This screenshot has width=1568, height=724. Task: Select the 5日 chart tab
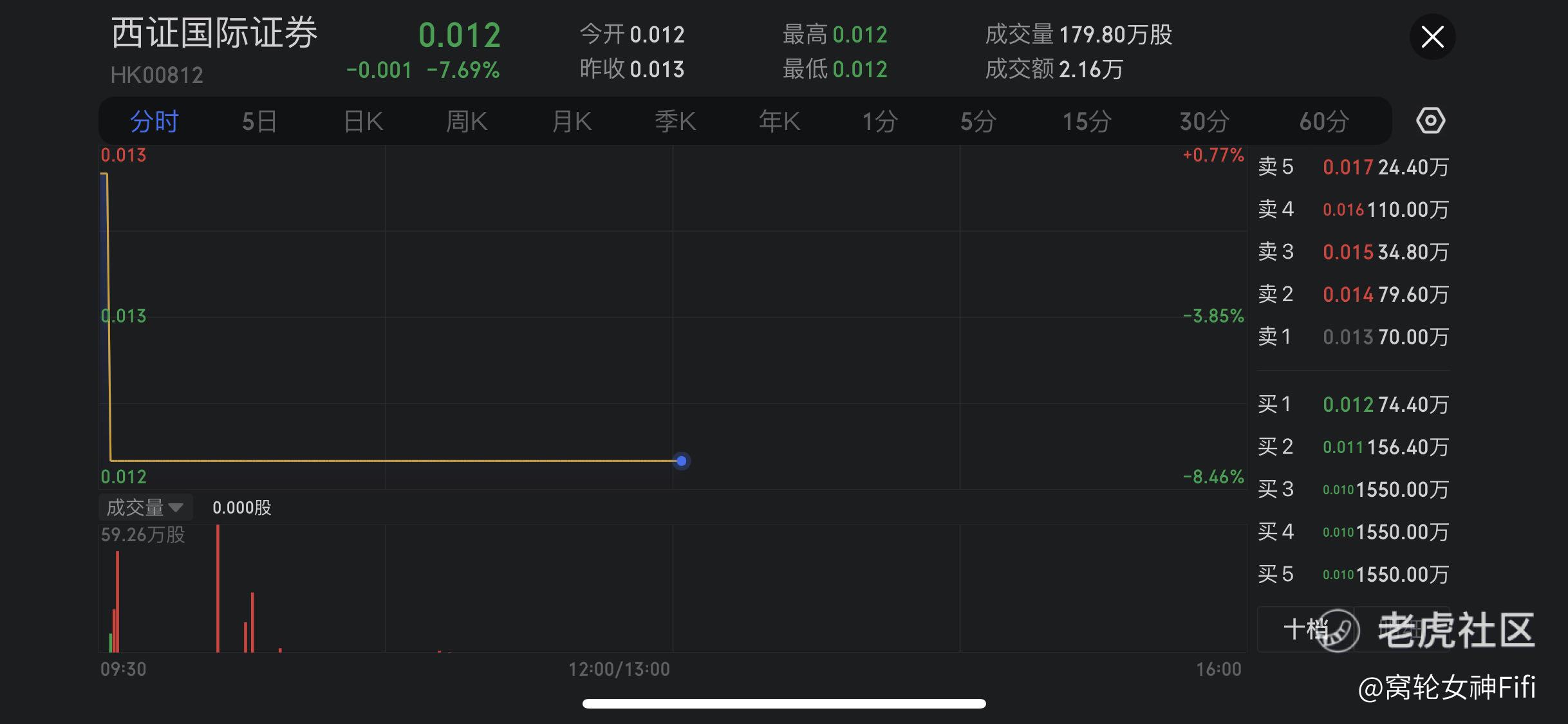(259, 122)
